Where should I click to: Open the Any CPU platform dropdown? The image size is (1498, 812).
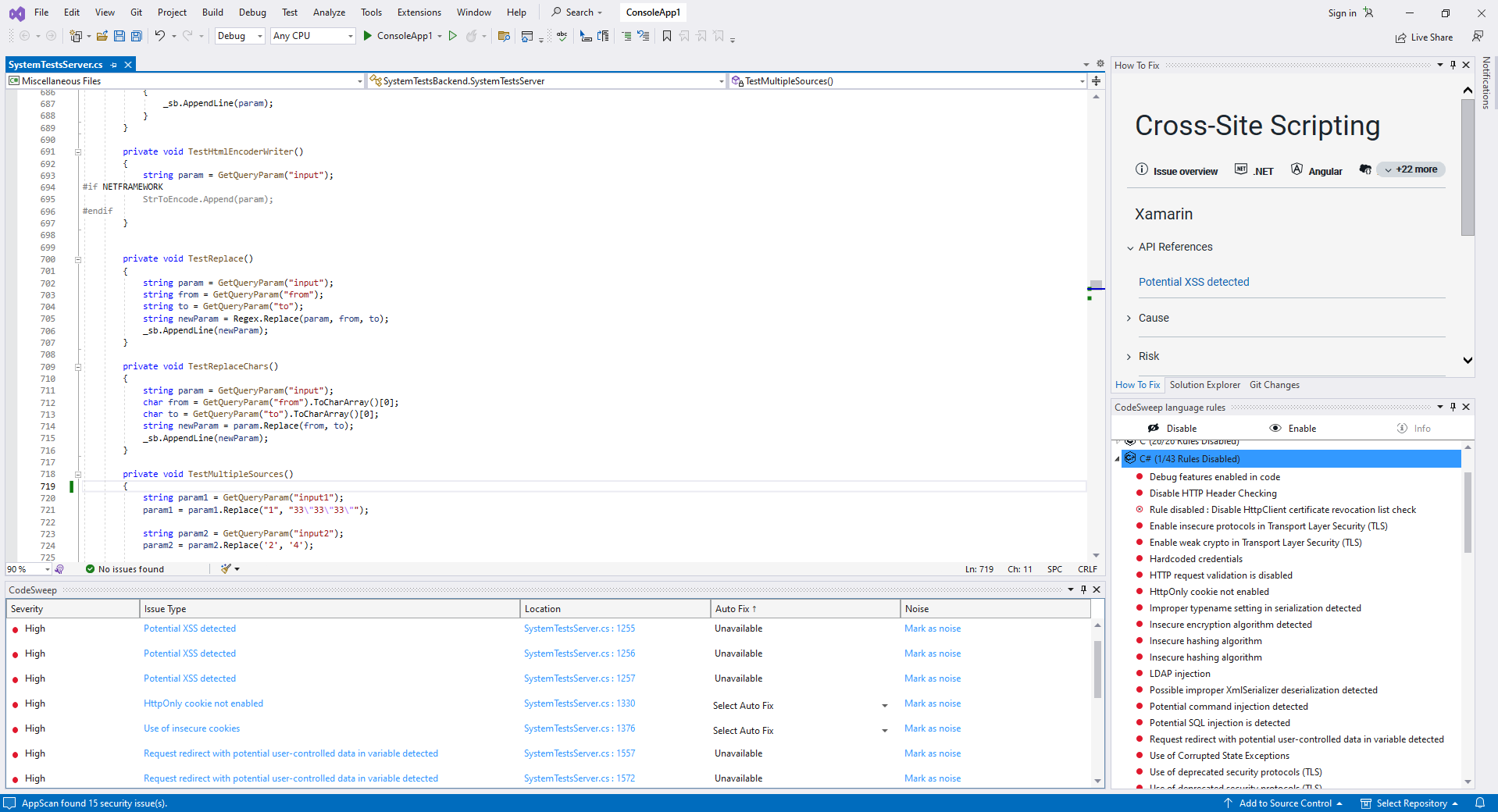(x=313, y=36)
